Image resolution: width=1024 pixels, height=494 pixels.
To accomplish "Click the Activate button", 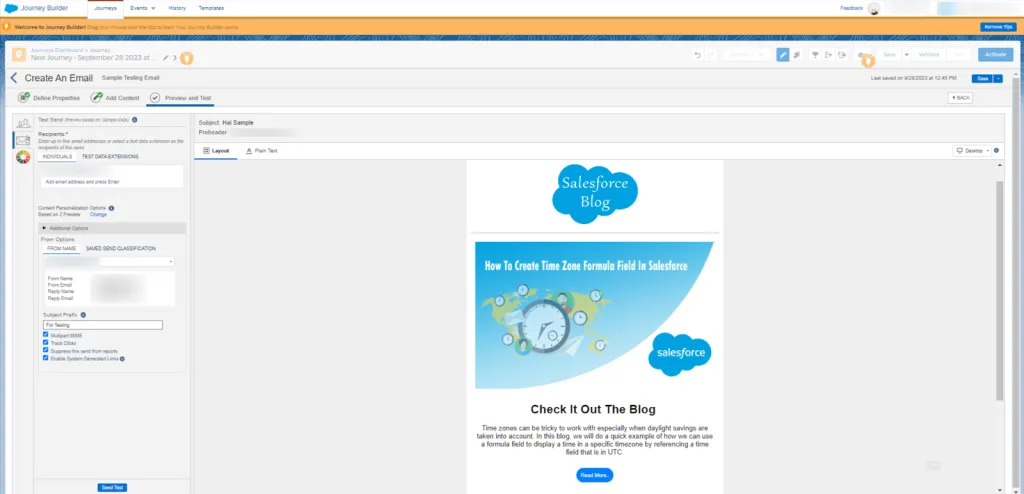I will tap(995, 55).
